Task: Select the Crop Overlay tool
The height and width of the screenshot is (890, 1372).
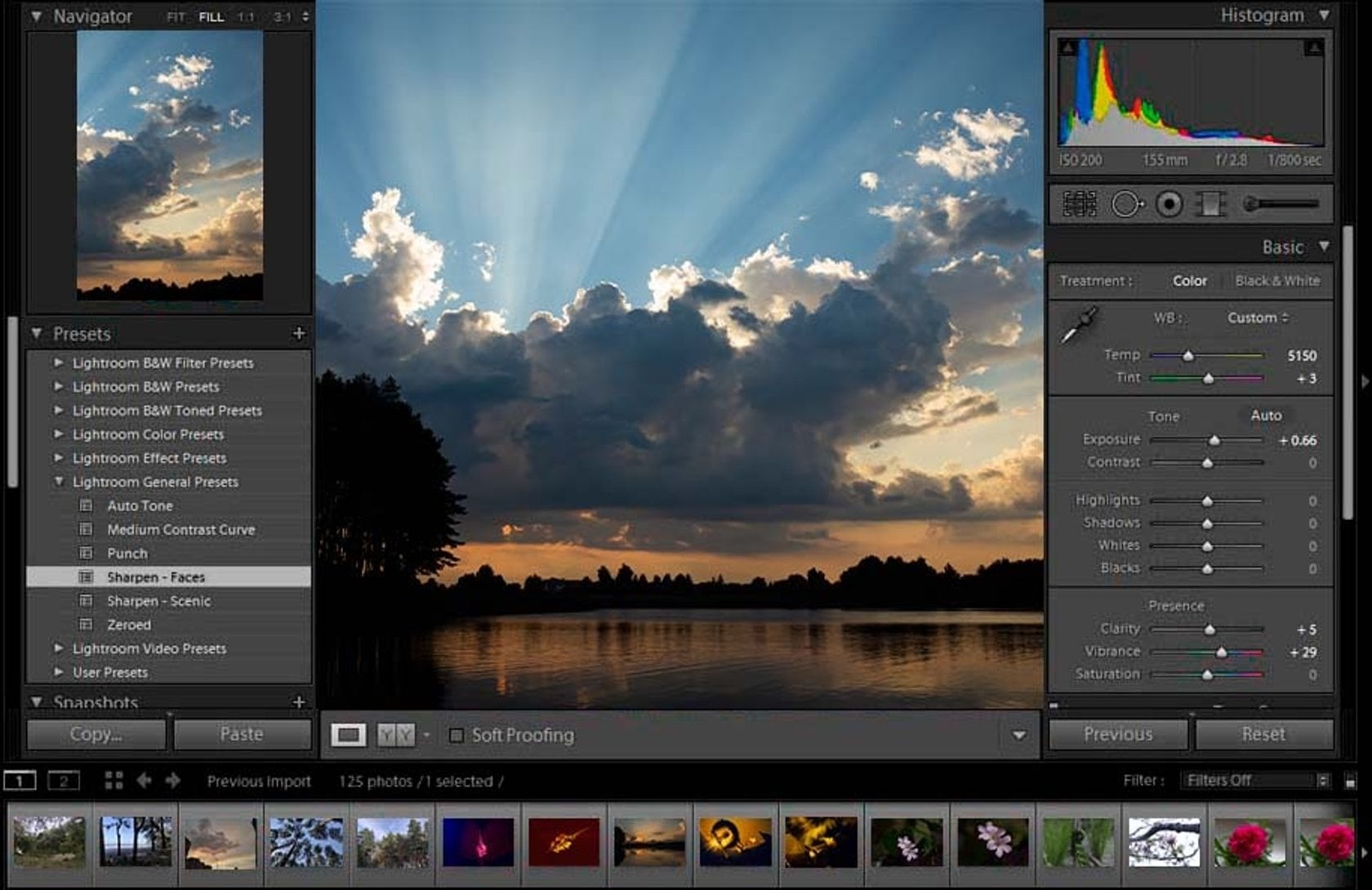Action: point(1080,202)
